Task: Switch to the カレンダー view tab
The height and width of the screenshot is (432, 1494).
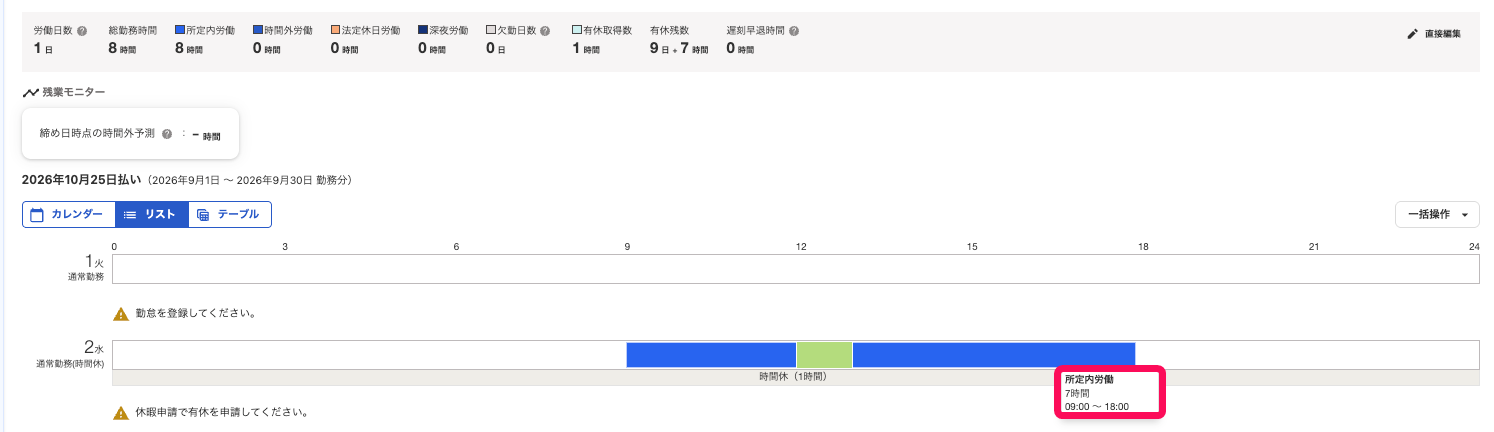Action: pyautogui.click(x=68, y=214)
